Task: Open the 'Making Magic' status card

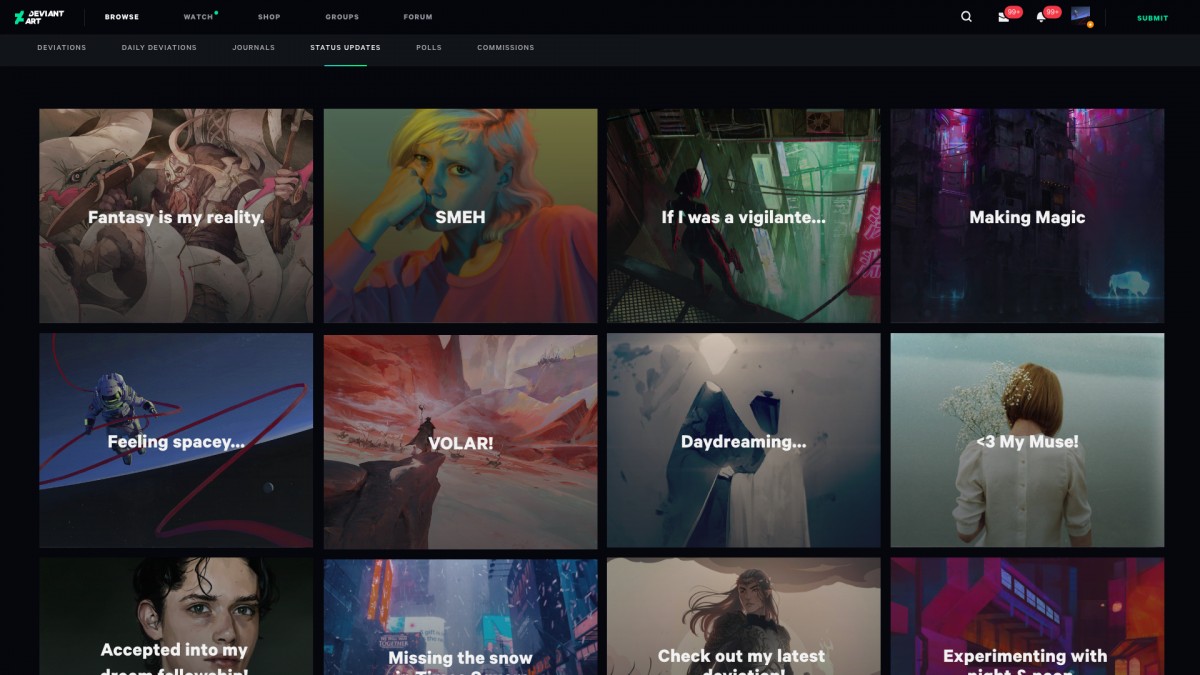Action: point(1027,216)
